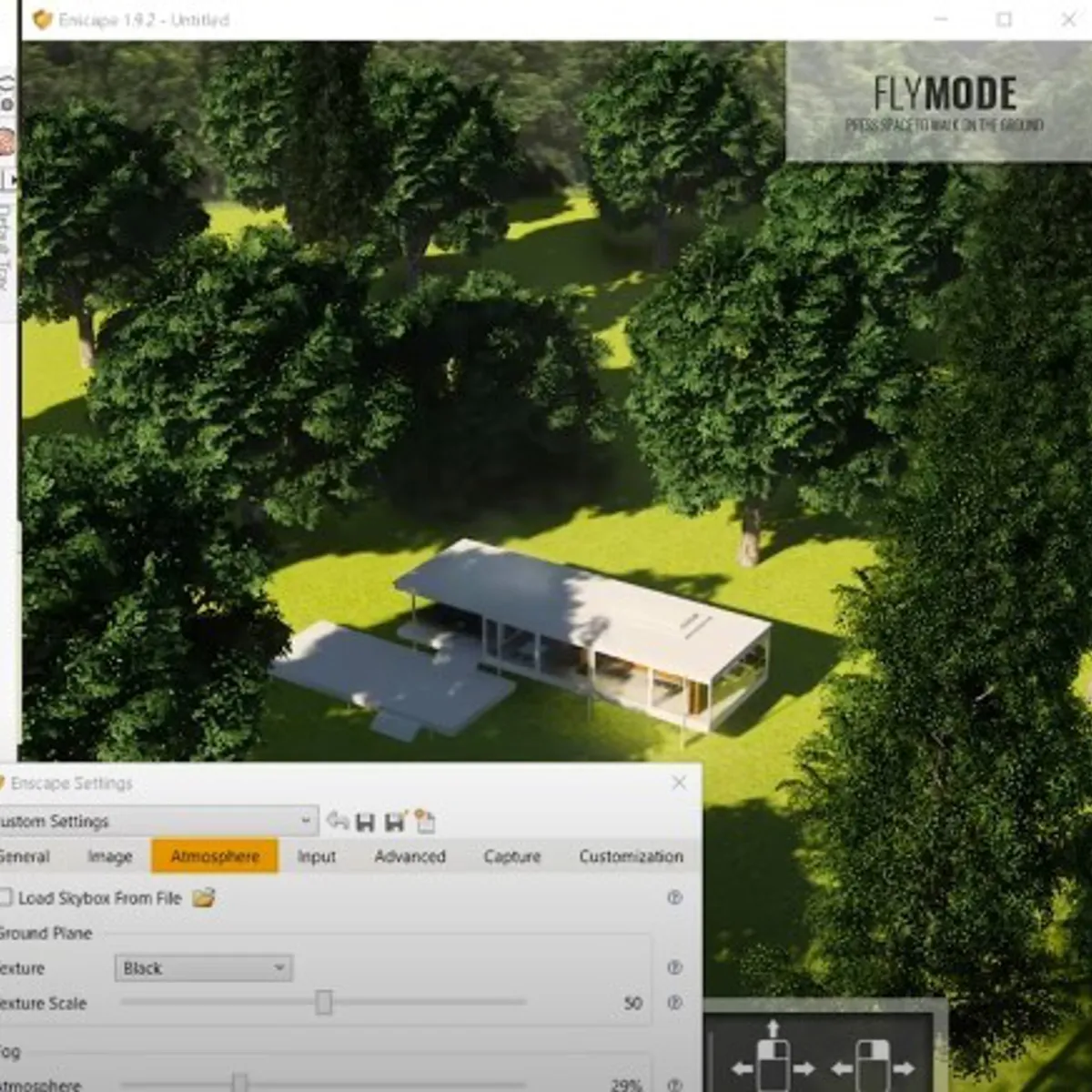1092x1092 pixels.
Task: Click help icon beside Texture Scale slider
Action: click(x=674, y=1003)
